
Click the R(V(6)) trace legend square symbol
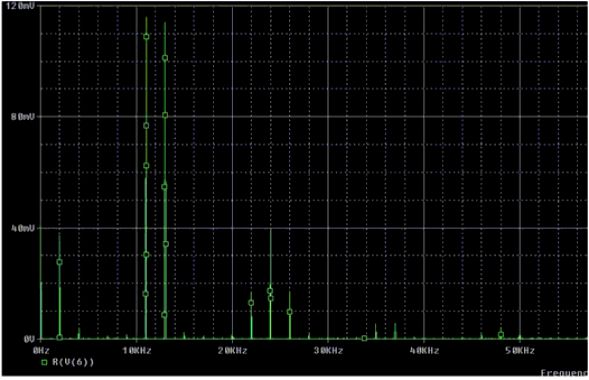click(x=44, y=362)
